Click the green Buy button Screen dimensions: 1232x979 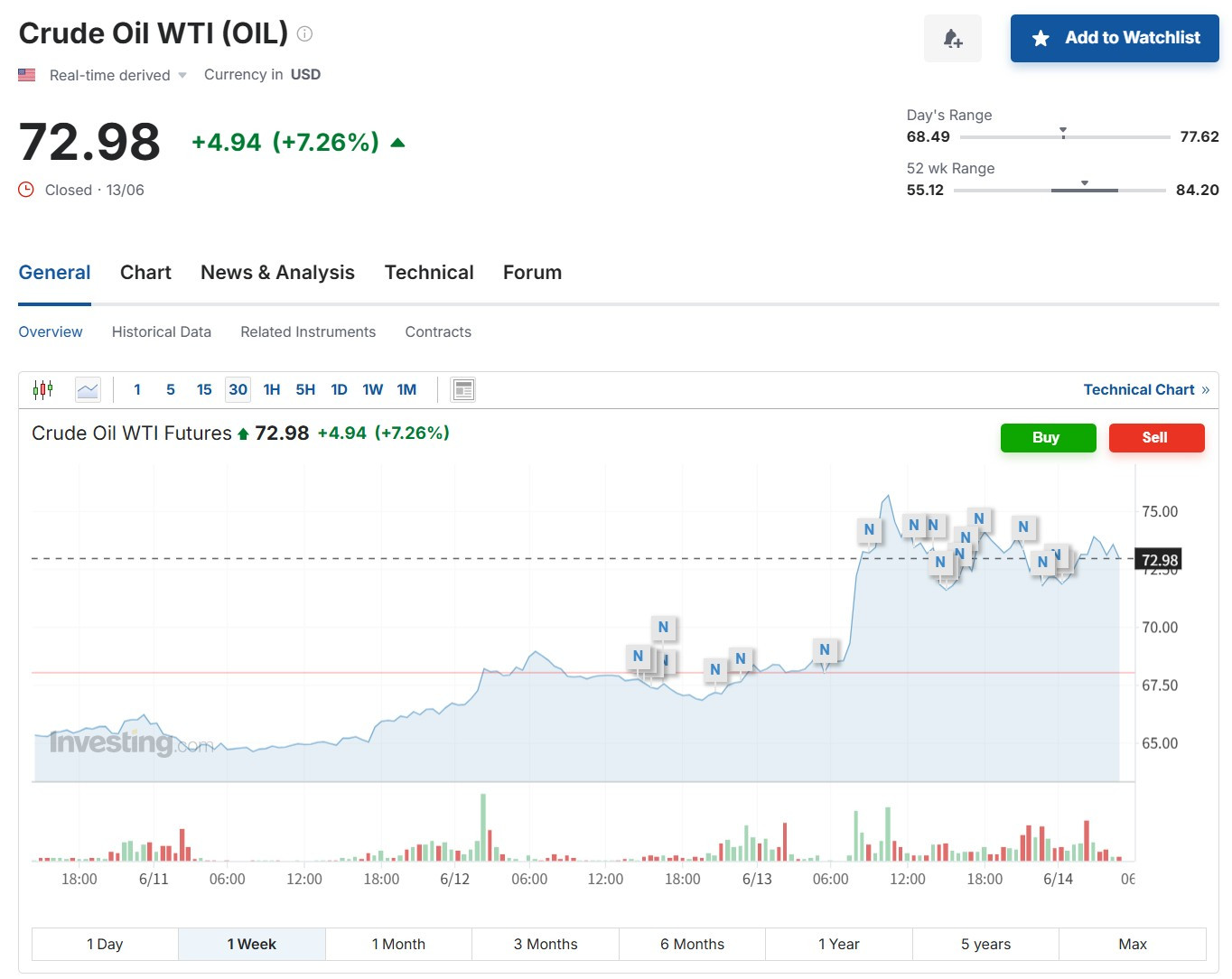pyautogui.click(x=1048, y=437)
